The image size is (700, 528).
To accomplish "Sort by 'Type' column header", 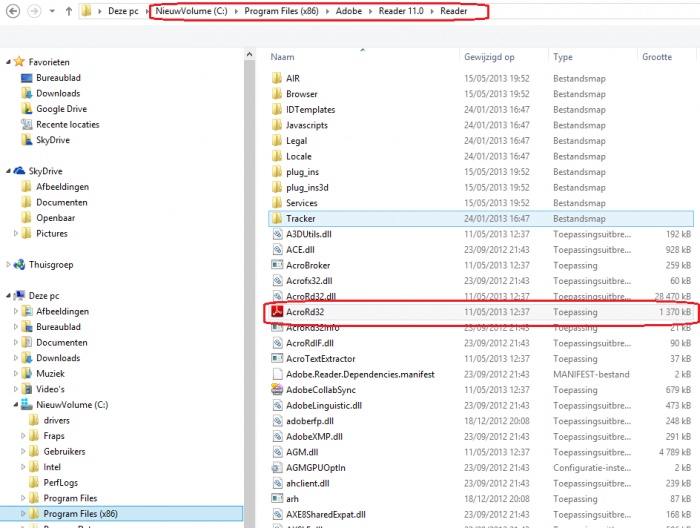I will point(562,57).
